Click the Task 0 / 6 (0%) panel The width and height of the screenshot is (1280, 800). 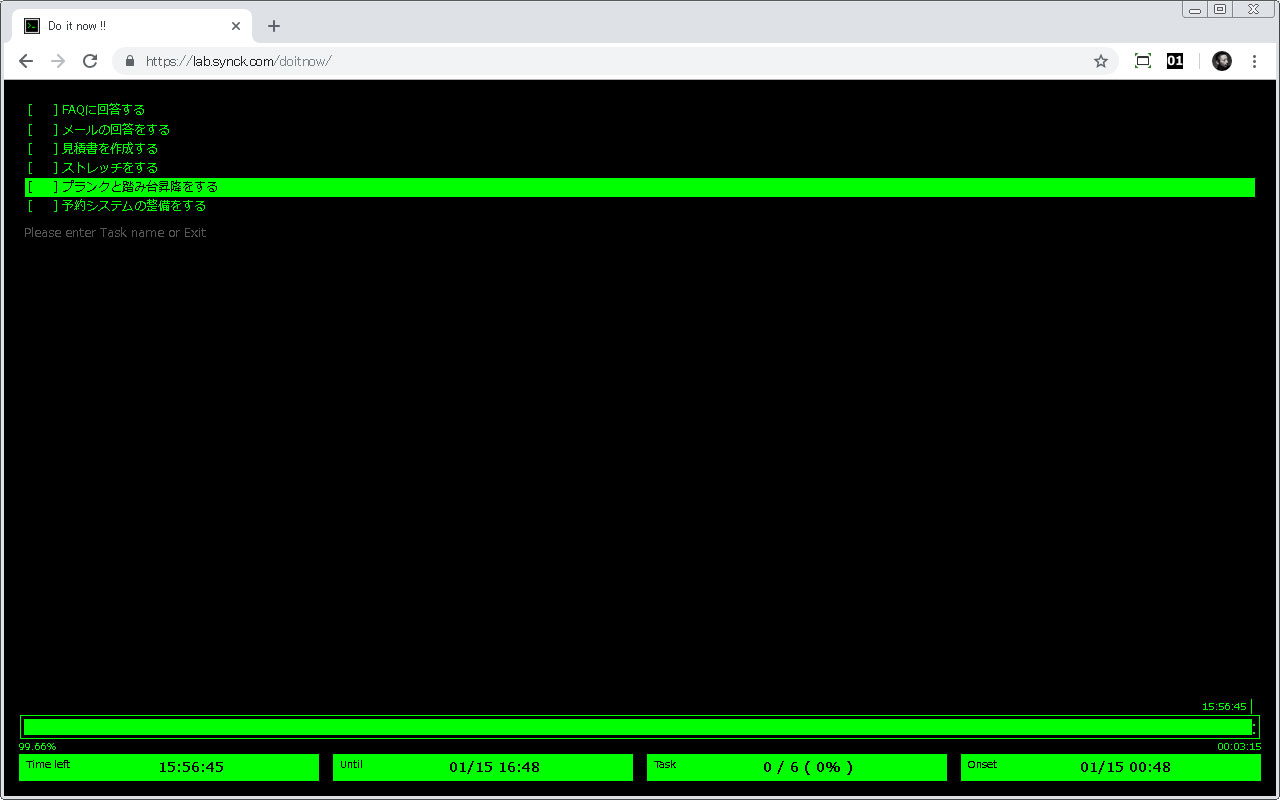tap(797, 767)
